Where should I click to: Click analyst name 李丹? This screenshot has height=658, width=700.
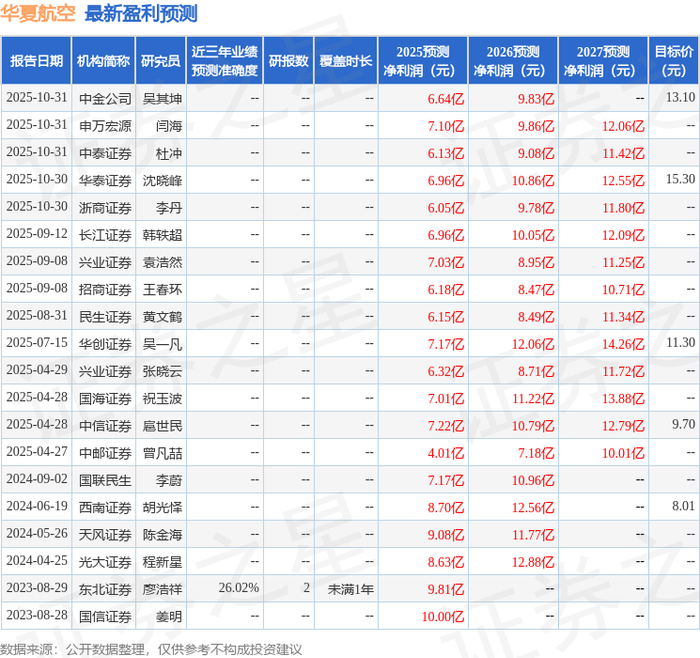[169, 208]
